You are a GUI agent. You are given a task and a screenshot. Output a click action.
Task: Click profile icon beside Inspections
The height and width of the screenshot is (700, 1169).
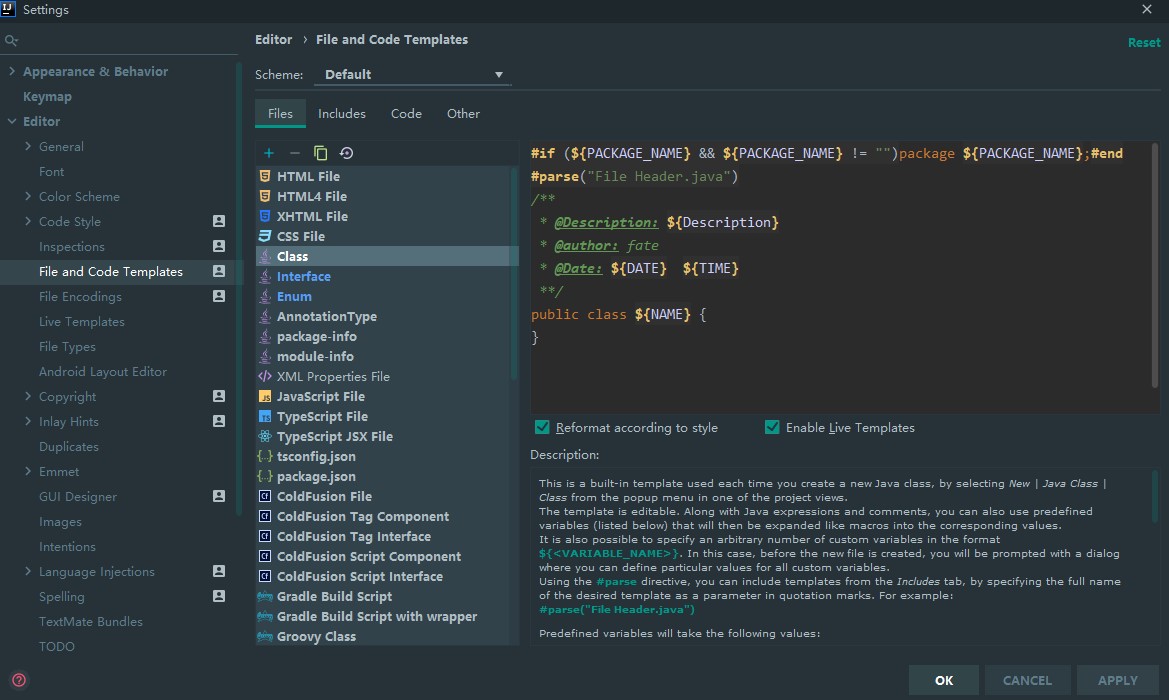click(218, 246)
